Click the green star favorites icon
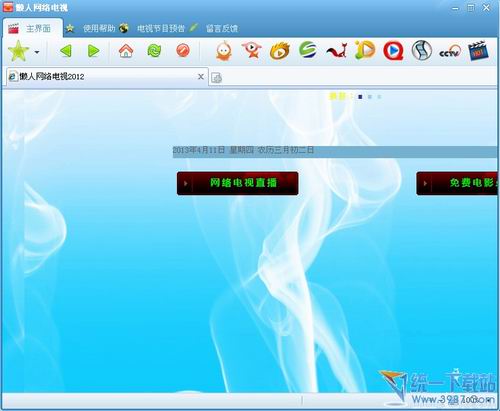The width and height of the screenshot is (500, 411). 18,51
